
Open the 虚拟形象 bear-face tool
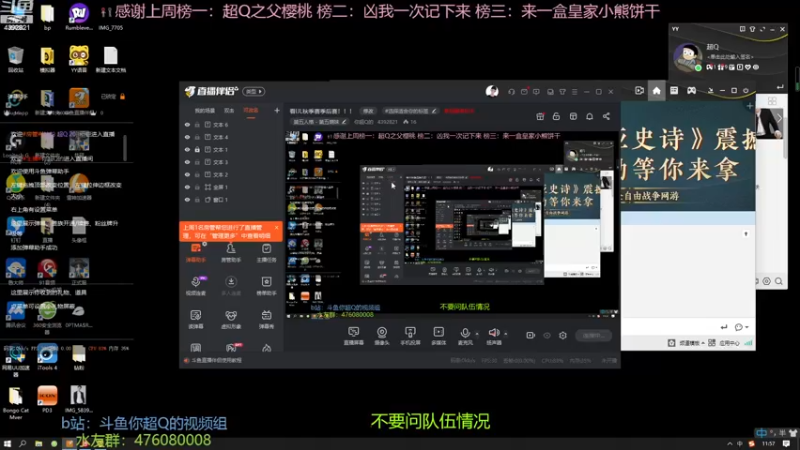tap(231, 319)
